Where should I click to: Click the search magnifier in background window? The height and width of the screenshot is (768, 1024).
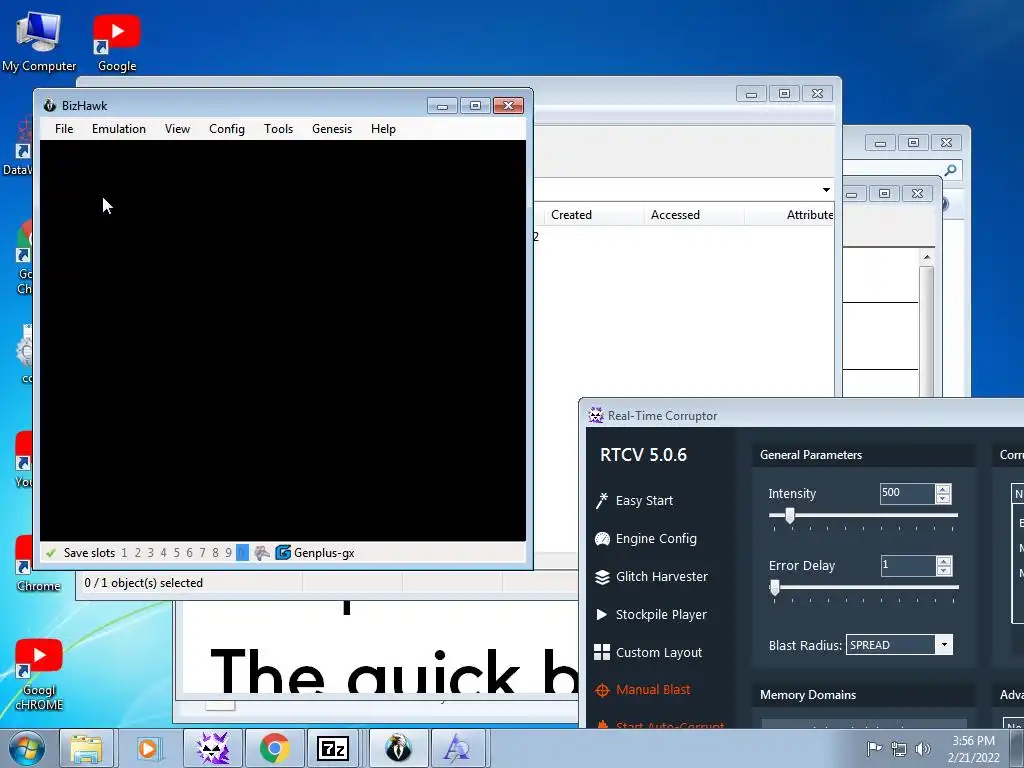coord(950,170)
